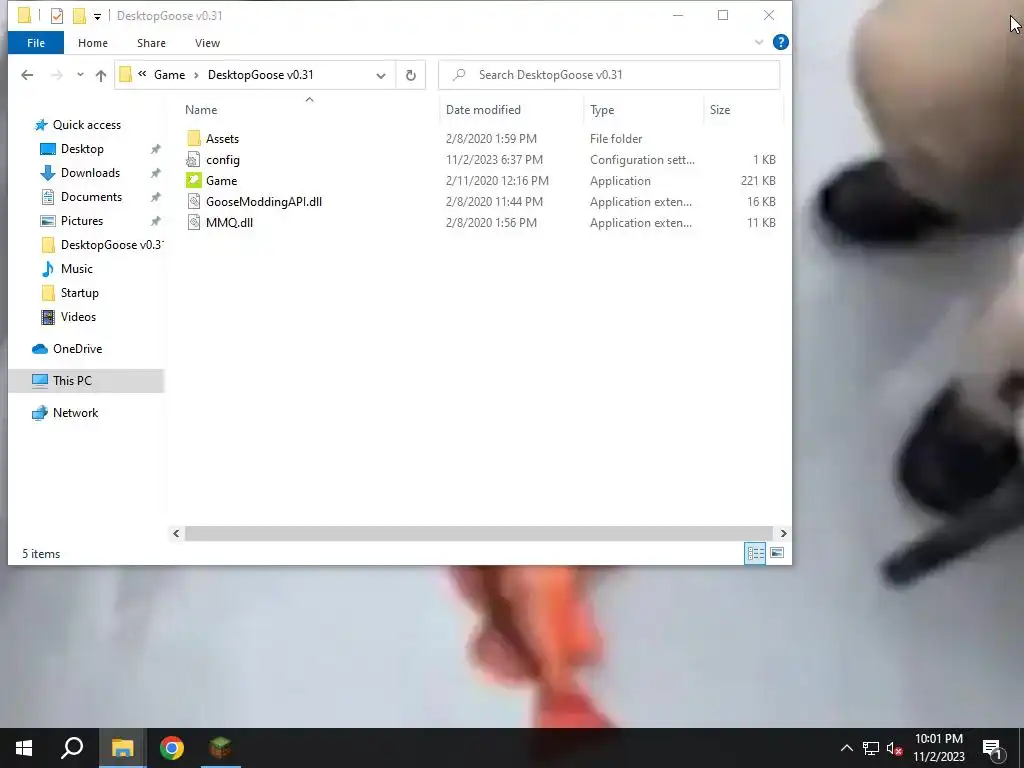
Task: Select the Assets folder icon
Action: 193,138
